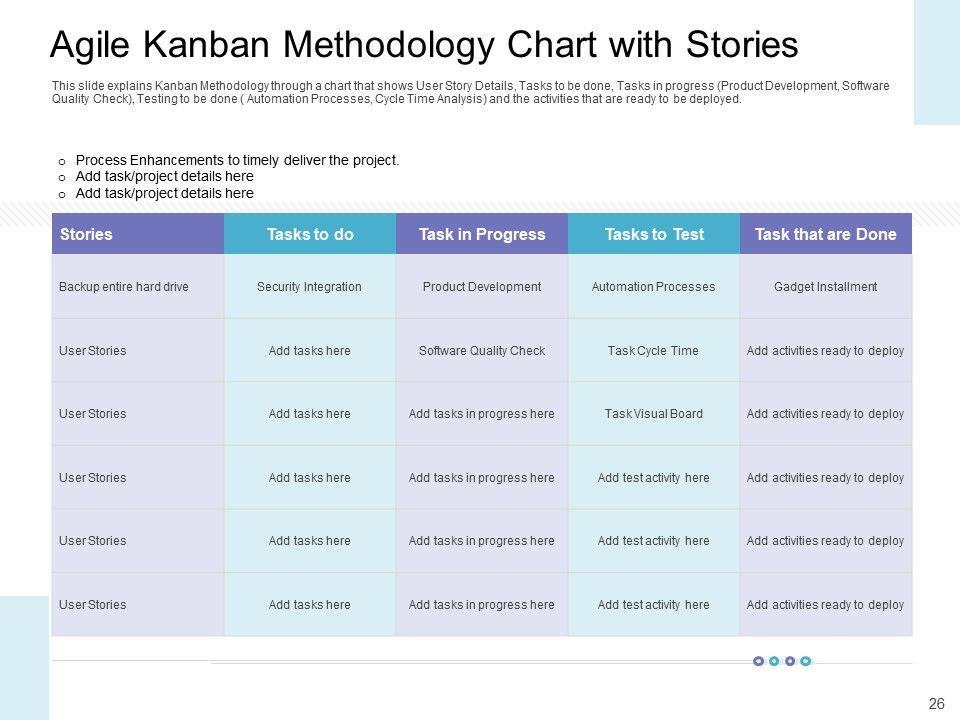The height and width of the screenshot is (720, 960).
Task: Click the slide number 26
Action: (936, 704)
